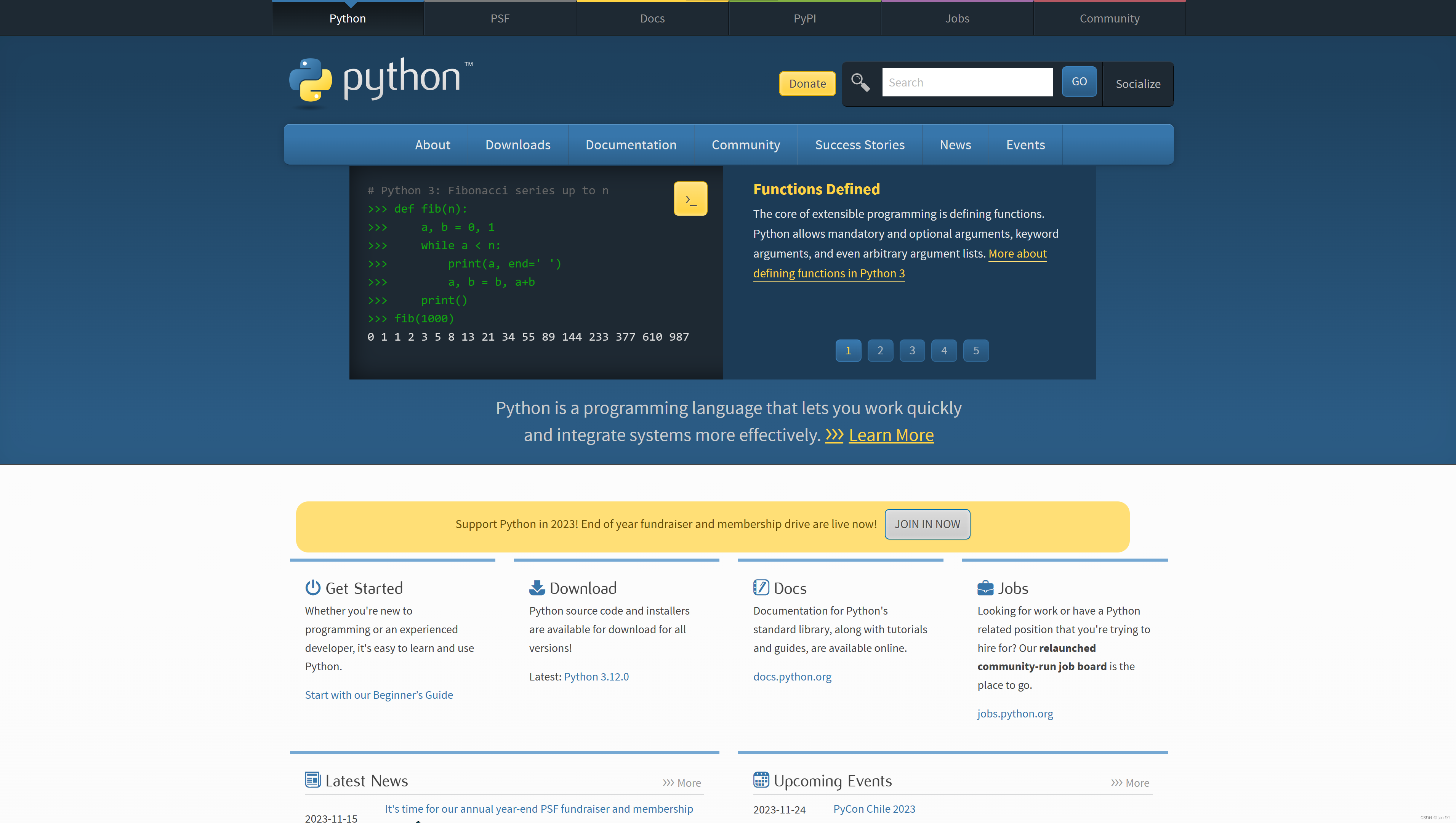Screen dimensions: 1456x823
Task: Click the Download arrow icon
Action: click(537, 588)
